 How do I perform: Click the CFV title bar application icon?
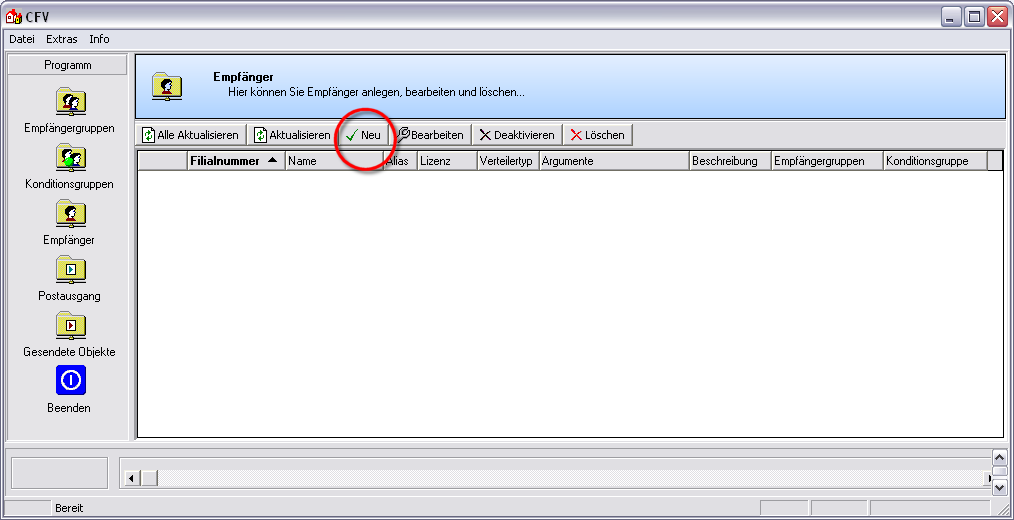(13, 17)
